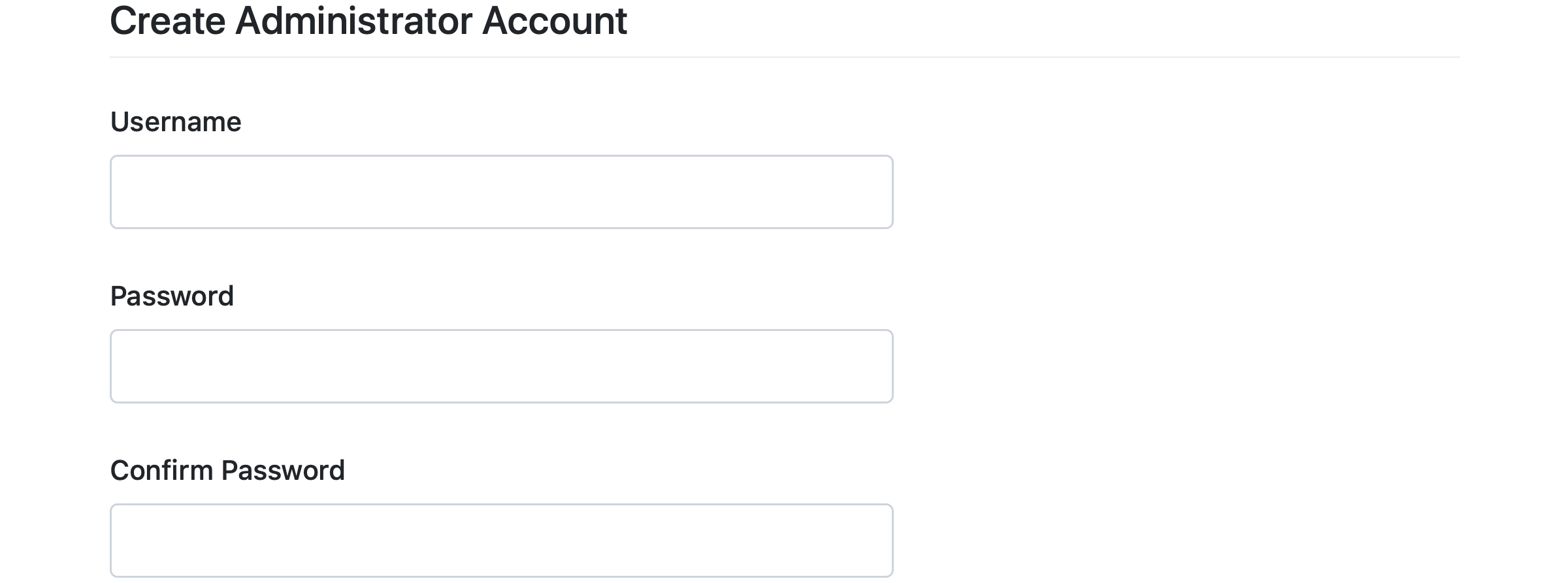Click the word Account in the title

555,21
